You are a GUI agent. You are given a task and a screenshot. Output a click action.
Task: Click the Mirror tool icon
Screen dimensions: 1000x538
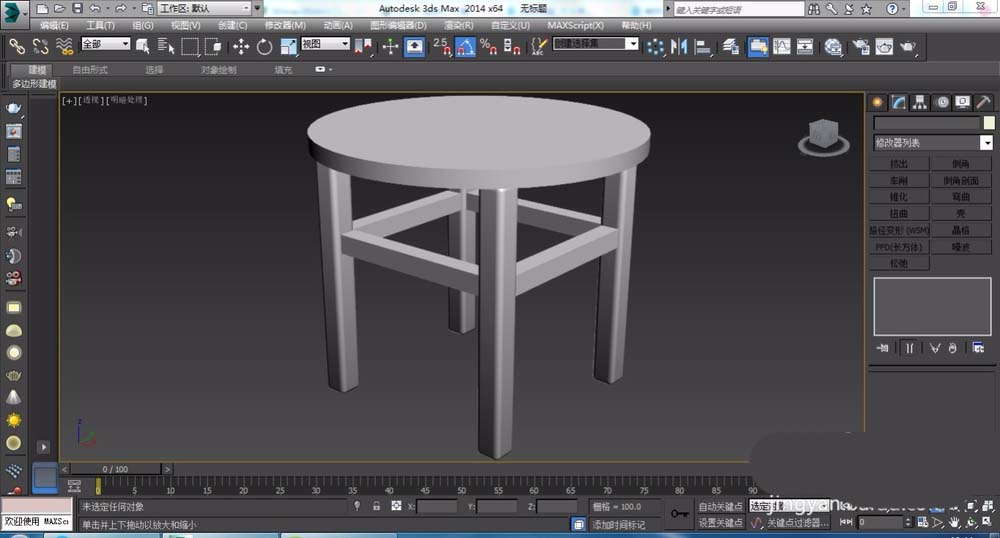[x=681, y=46]
